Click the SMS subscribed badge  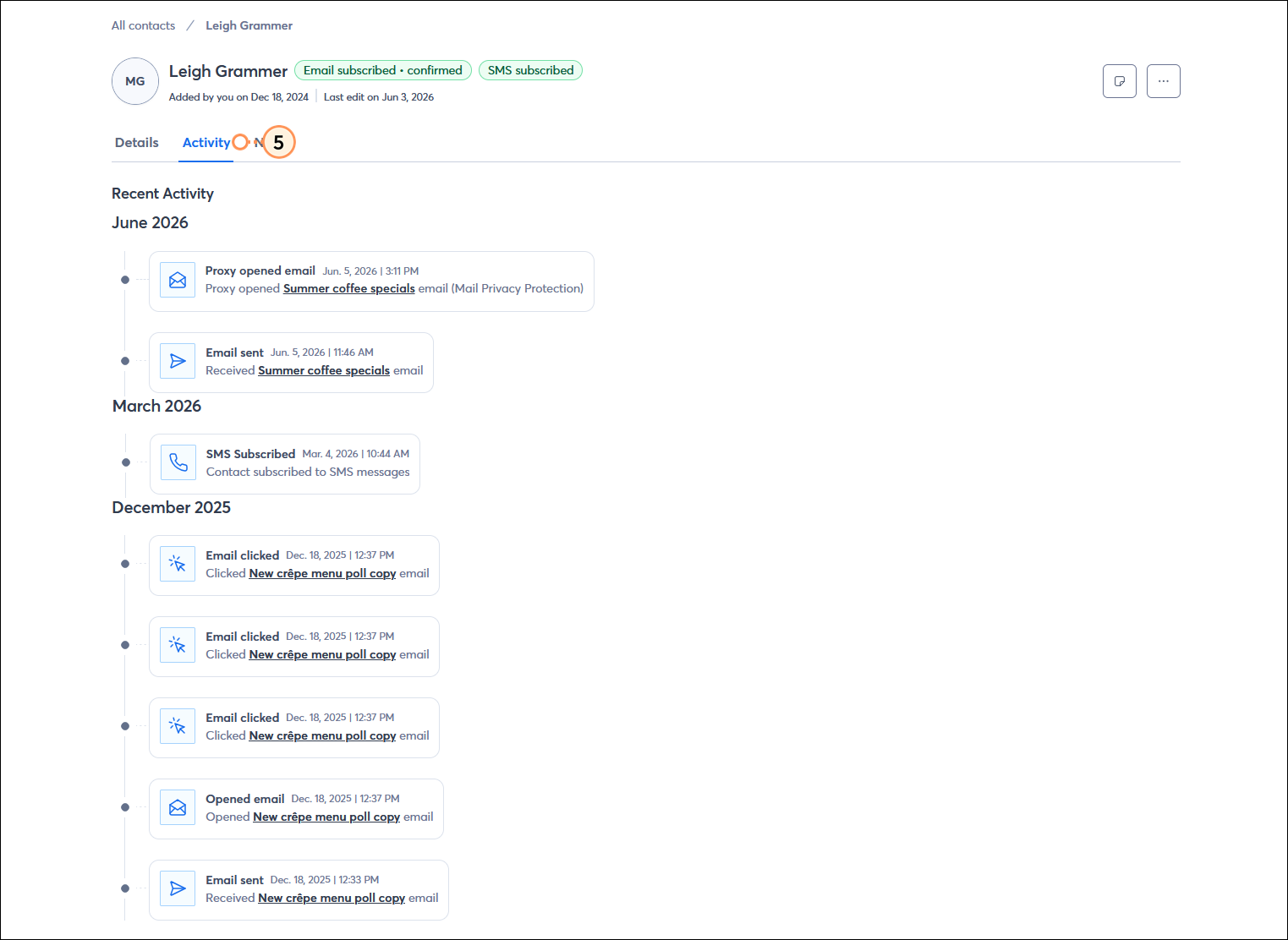[x=530, y=70]
